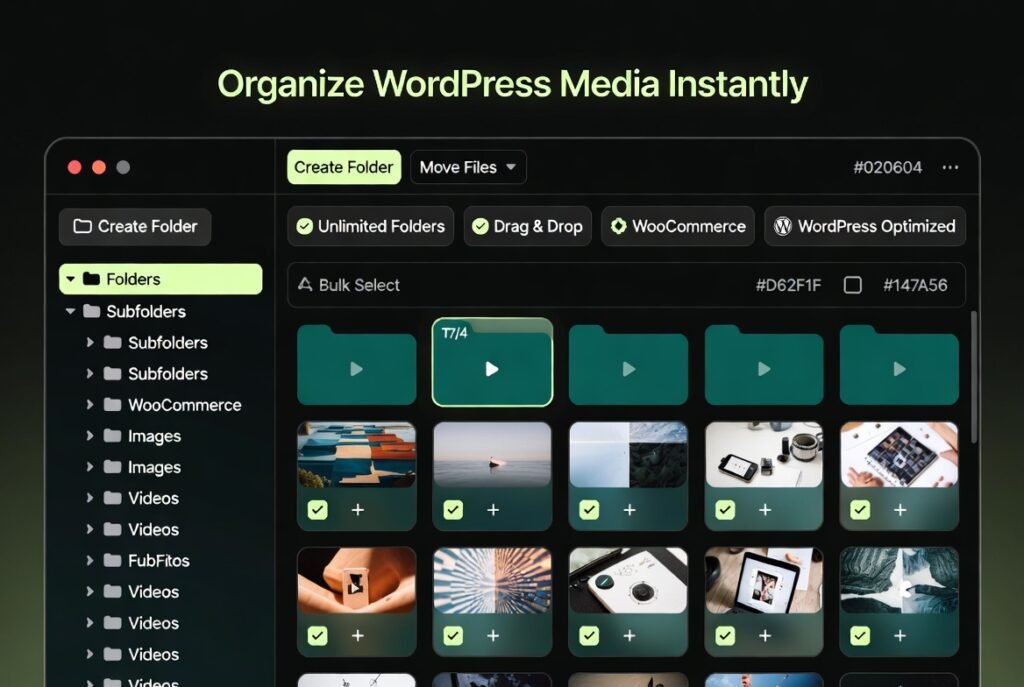This screenshot has width=1024, height=687.
Task: Click the plus under the radial starburst image
Action: point(493,635)
